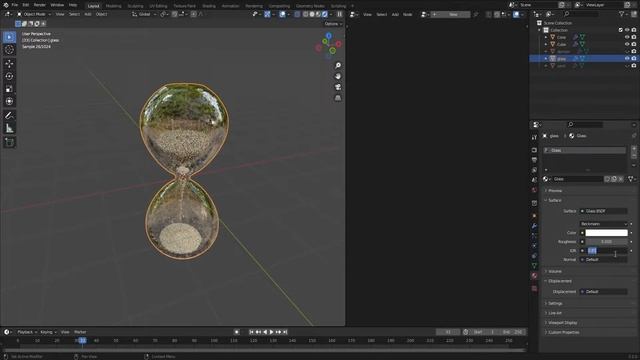Viewport: 640px width, 360px height.
Task: Click the timeline current frame marker
Action: click(82, 340)
